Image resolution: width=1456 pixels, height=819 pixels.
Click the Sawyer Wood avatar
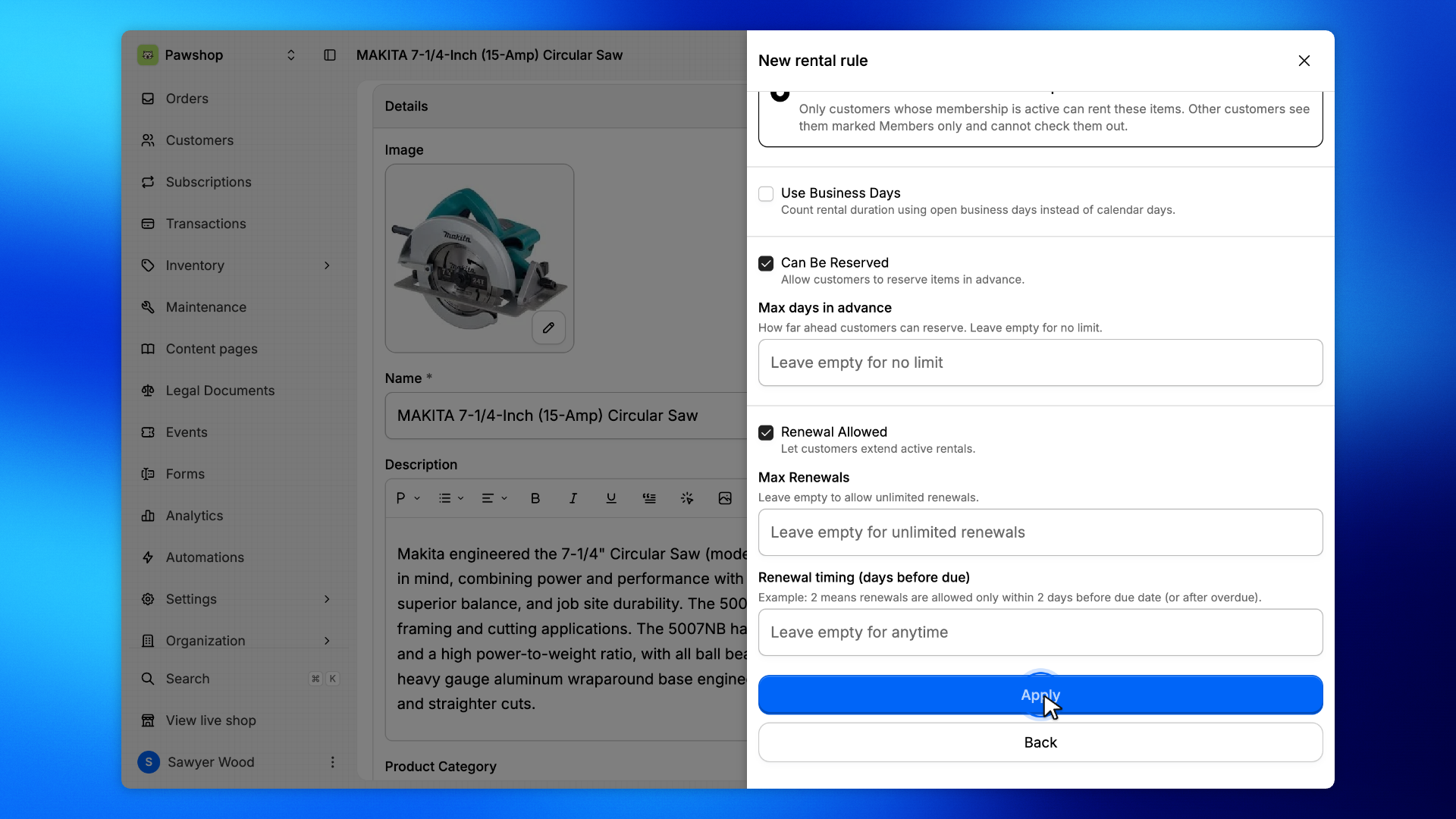click(x=149, y=762)
